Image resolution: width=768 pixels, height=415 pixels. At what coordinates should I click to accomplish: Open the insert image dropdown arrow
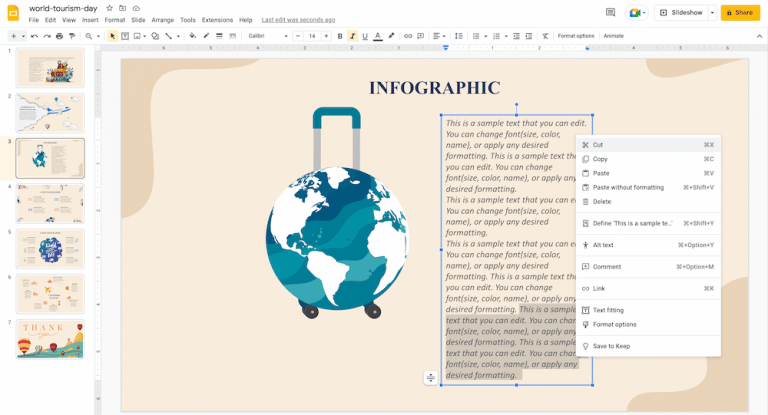[144, 36]
